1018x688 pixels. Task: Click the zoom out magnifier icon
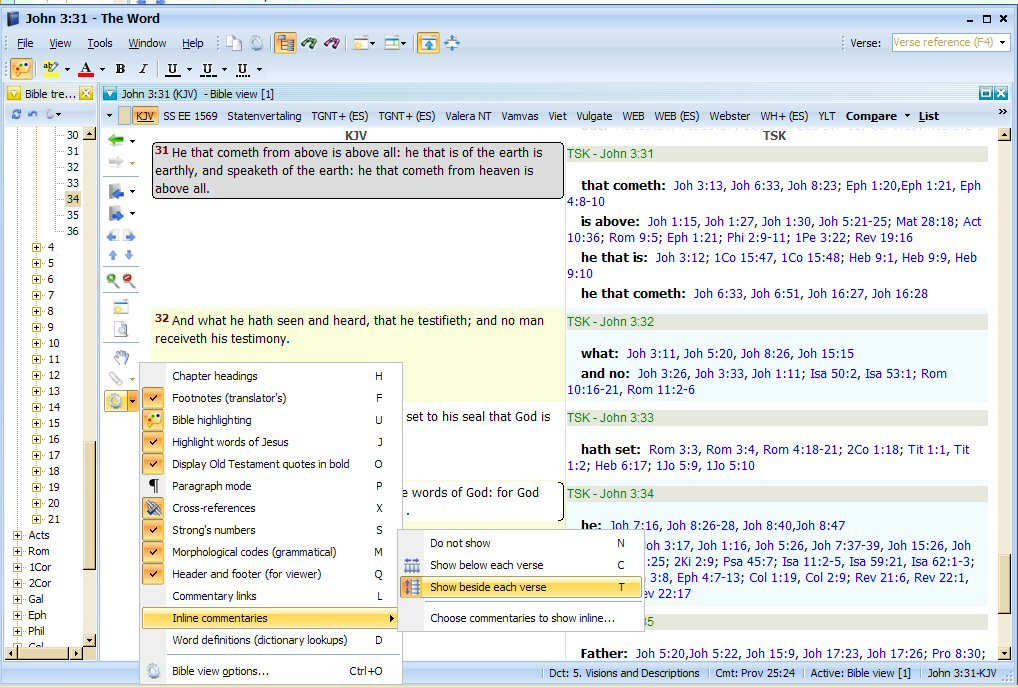(x=129, y=280)
